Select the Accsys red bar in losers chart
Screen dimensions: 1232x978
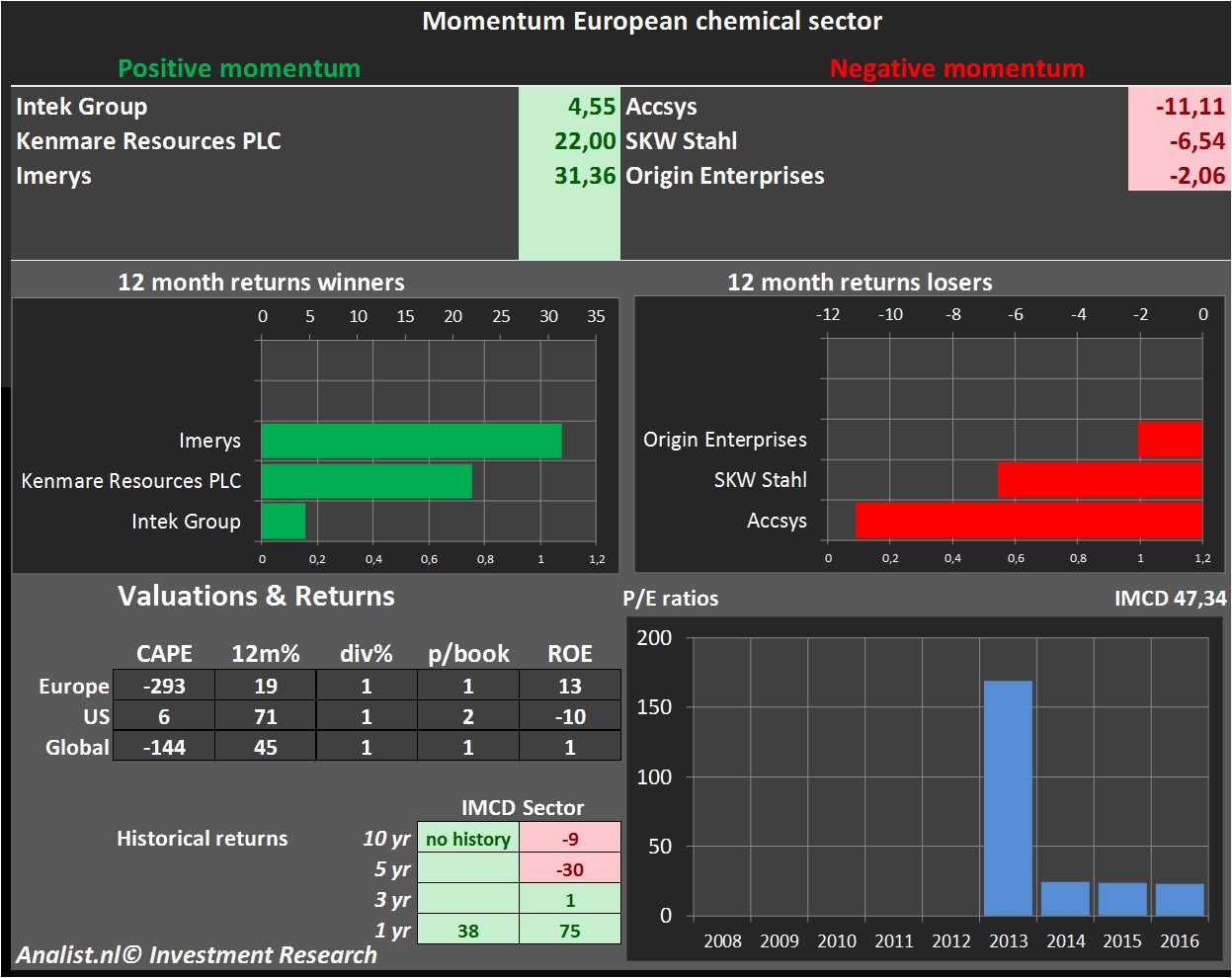[1028, 521]
